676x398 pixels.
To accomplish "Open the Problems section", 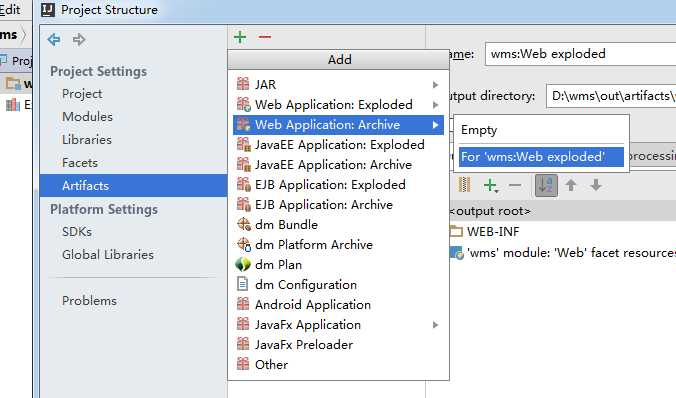I will coord(89,301).
